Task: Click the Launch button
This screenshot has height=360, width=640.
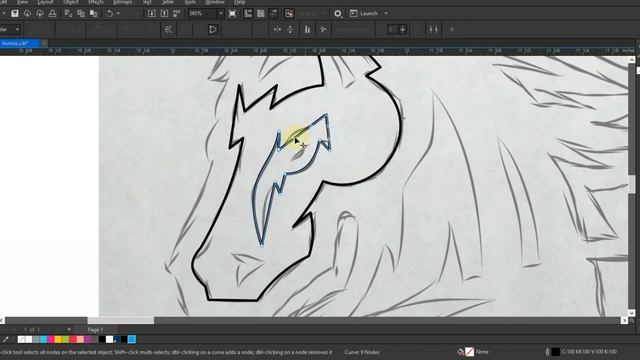Action: [364, 13]
